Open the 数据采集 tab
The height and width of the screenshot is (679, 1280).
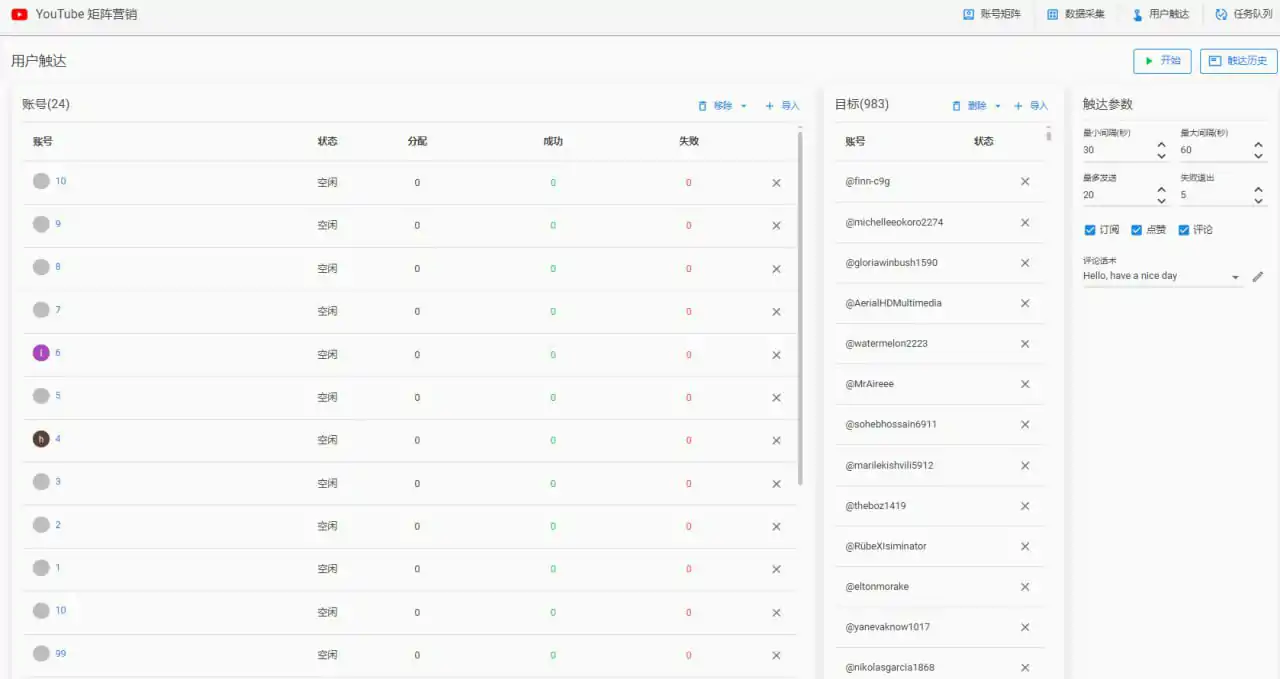[1075, 14]
